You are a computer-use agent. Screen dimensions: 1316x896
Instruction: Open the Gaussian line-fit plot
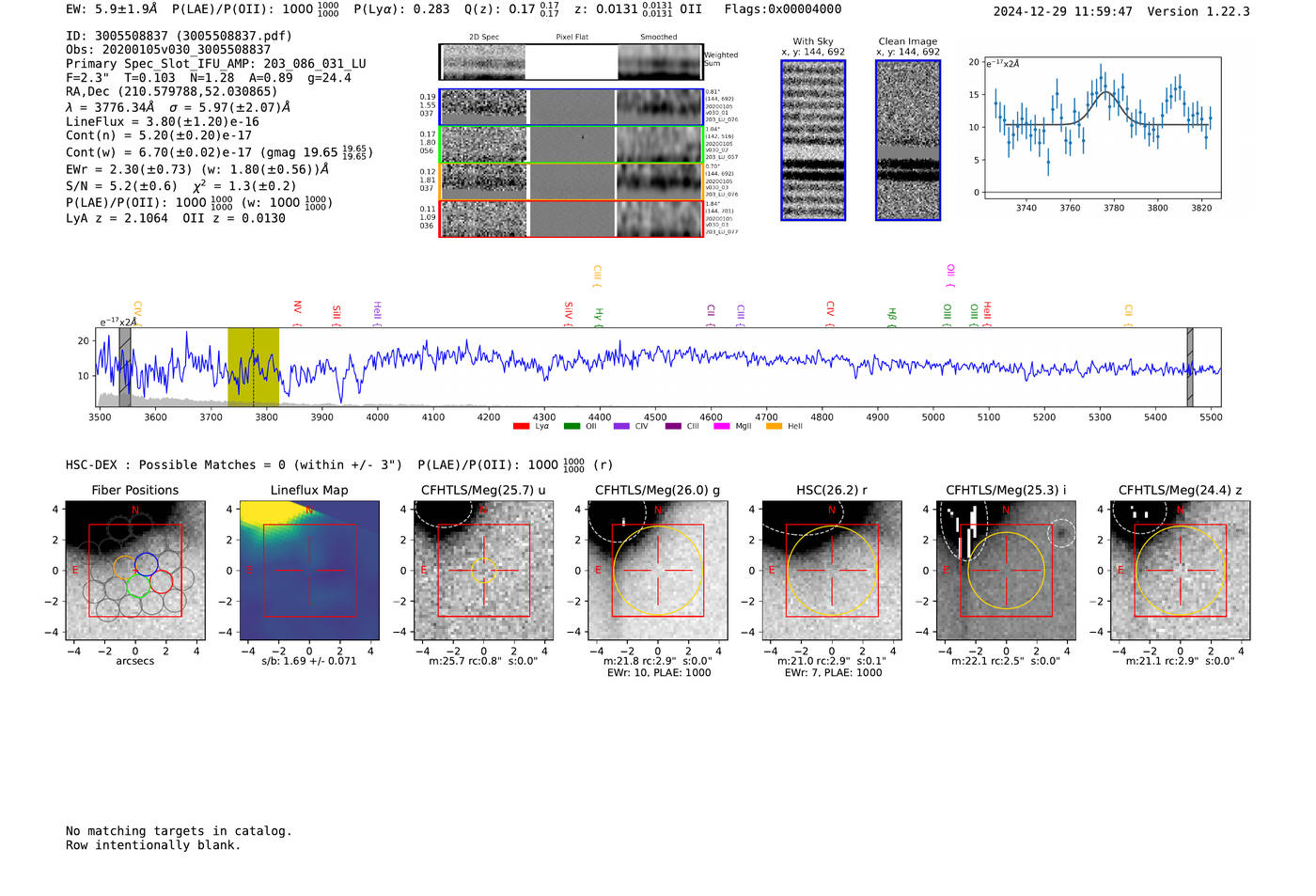(1102, 128)
